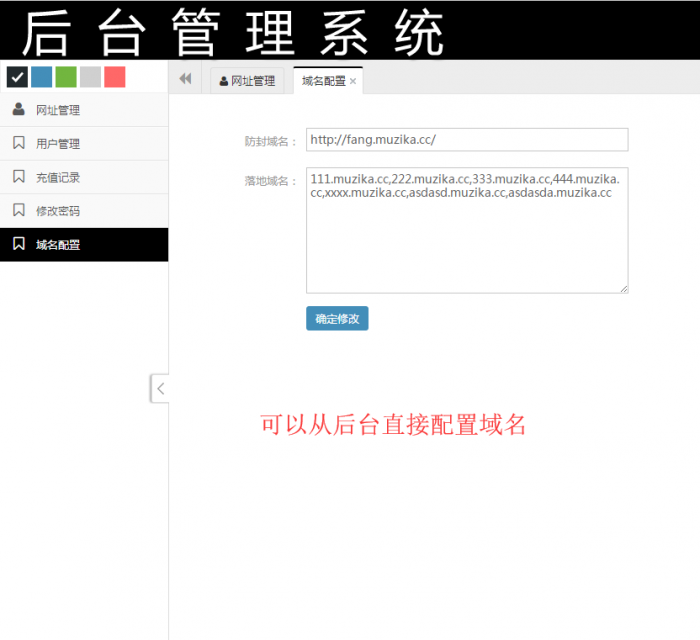
Task: Select the black theme swatch with checkmark
Action: point(17,77)
